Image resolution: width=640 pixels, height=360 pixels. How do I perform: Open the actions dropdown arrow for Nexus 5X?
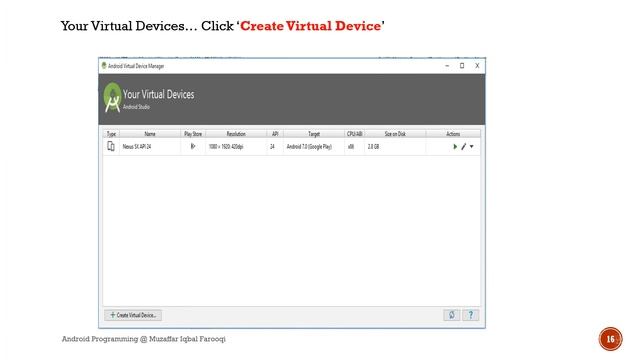[471, 147]
